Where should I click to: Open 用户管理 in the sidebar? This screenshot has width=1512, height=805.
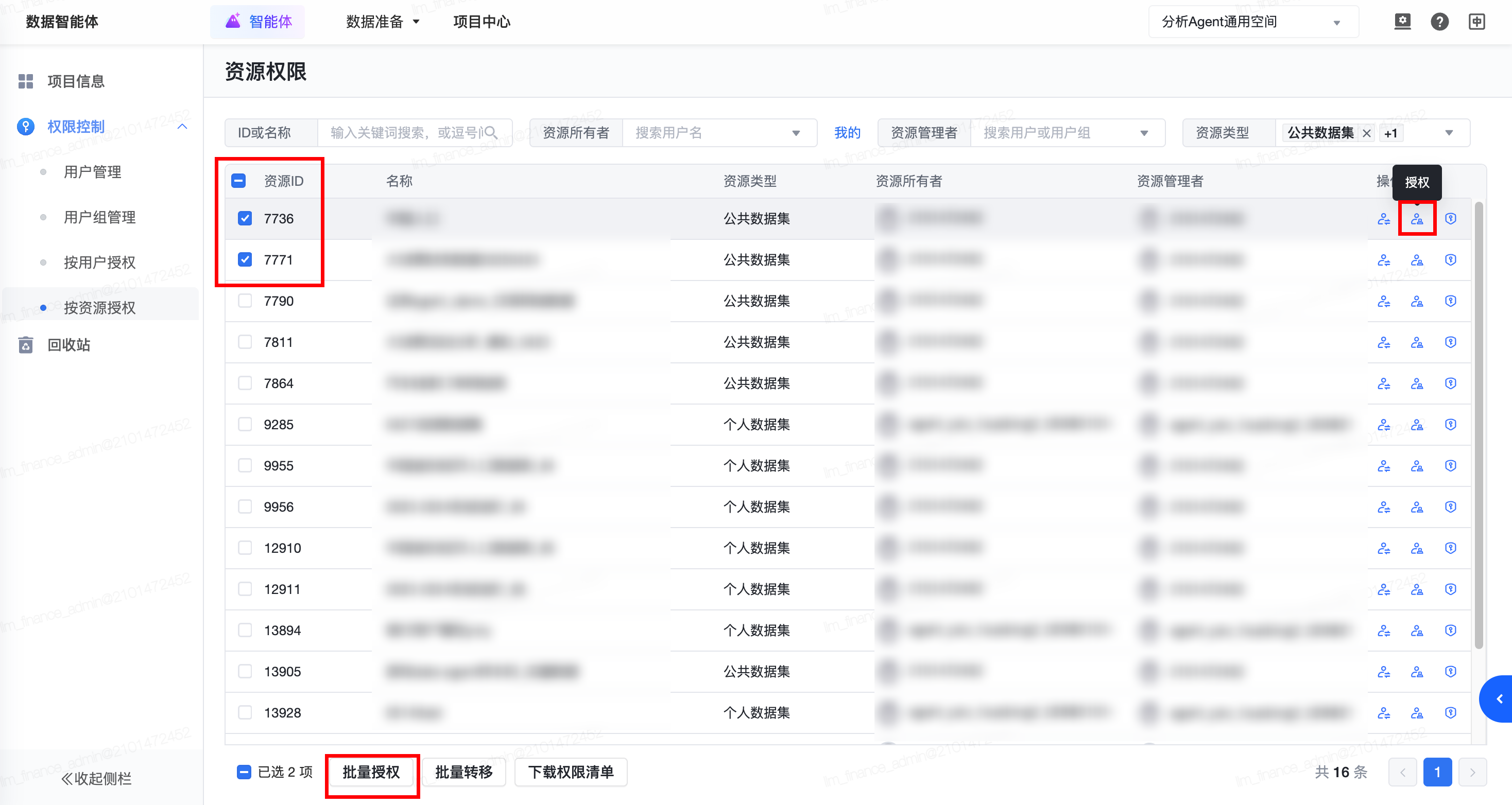coord(93,172)
